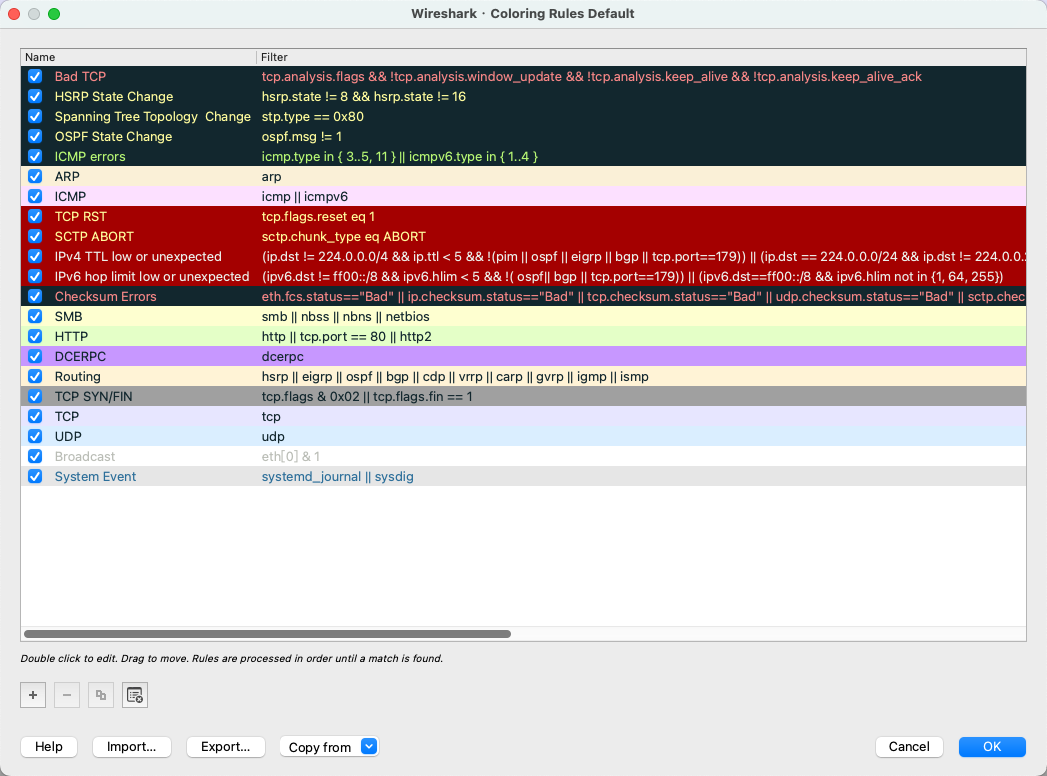Select the IPv6 hop limit low or unexpected rule

click(x=152, y=277)
